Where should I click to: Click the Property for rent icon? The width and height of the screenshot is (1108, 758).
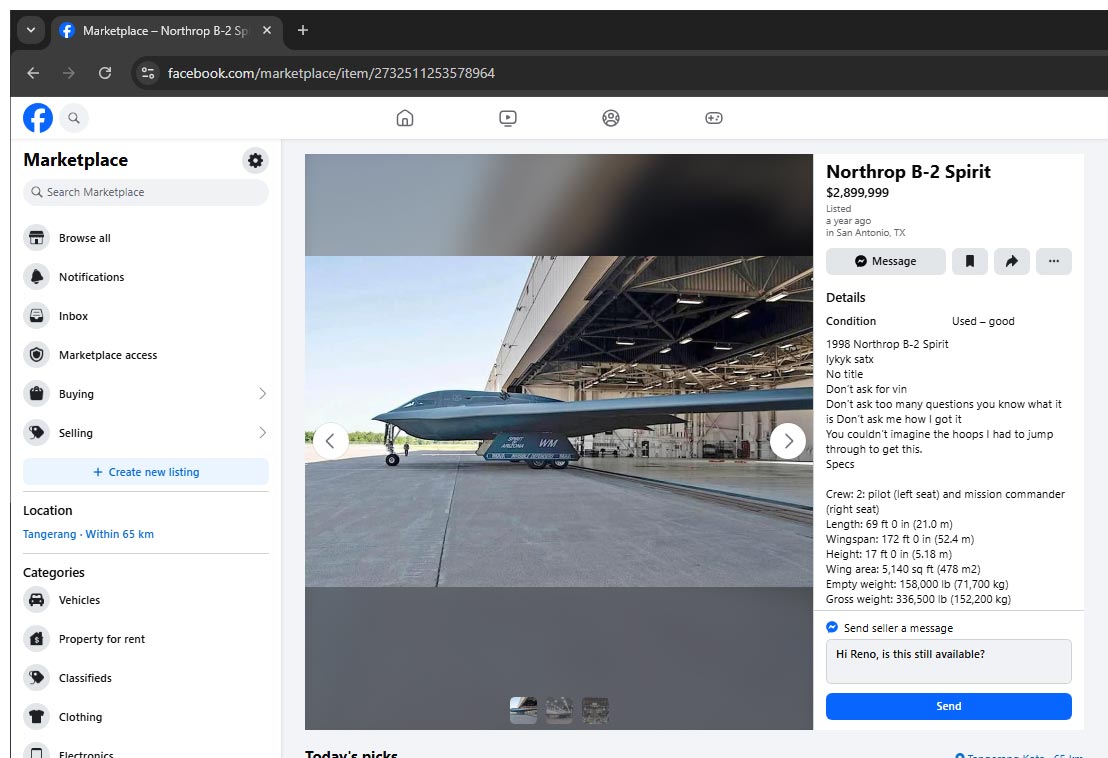[37, 639]
